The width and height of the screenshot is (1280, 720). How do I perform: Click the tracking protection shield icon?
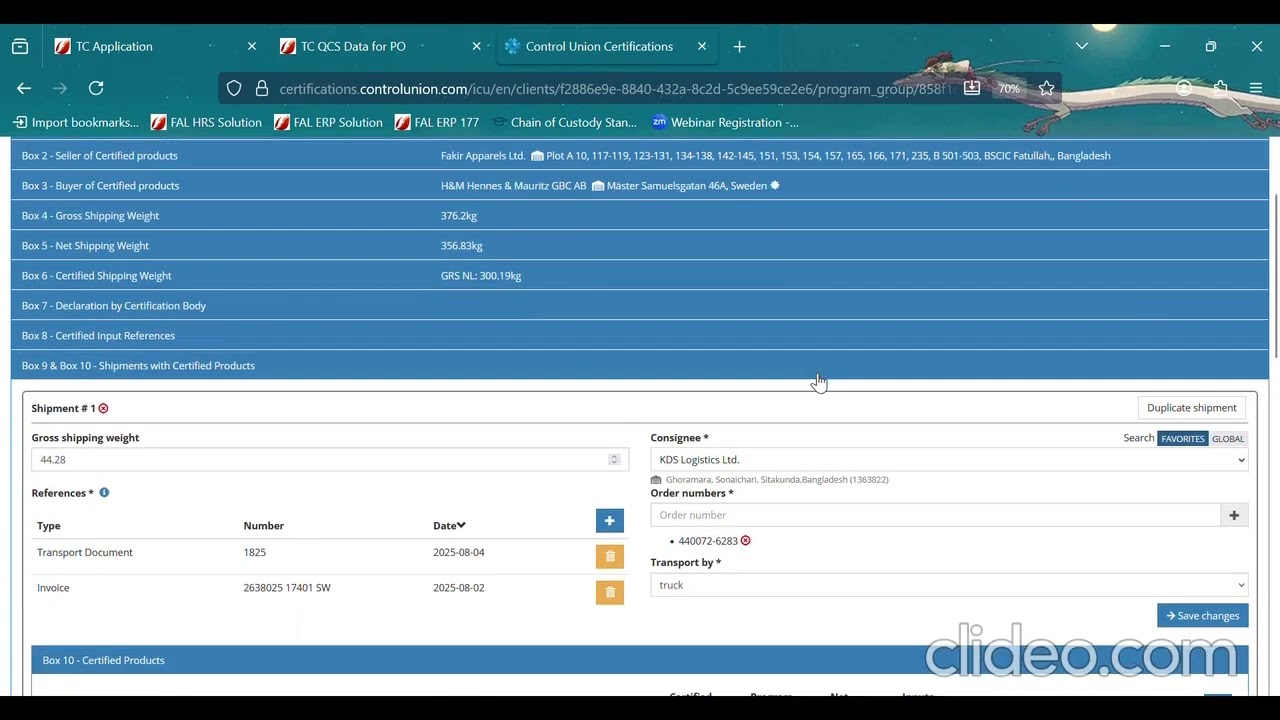[x=234, y=88]
